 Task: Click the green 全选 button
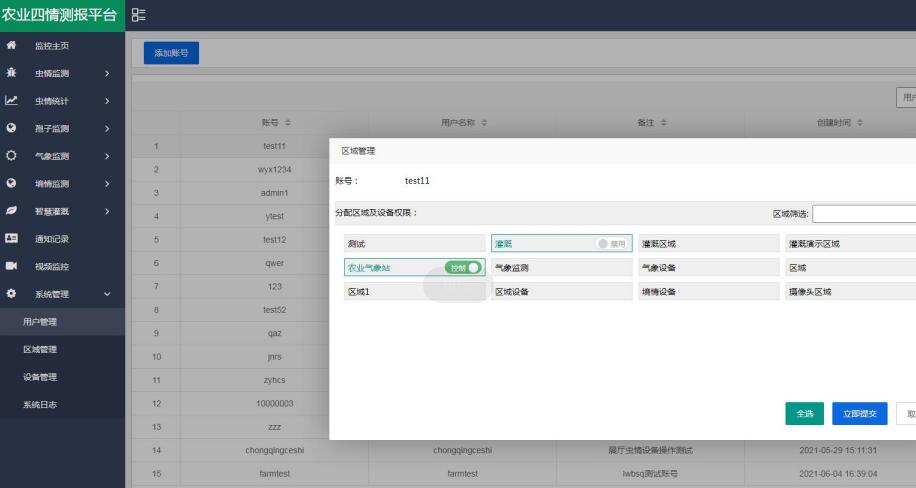804,413
